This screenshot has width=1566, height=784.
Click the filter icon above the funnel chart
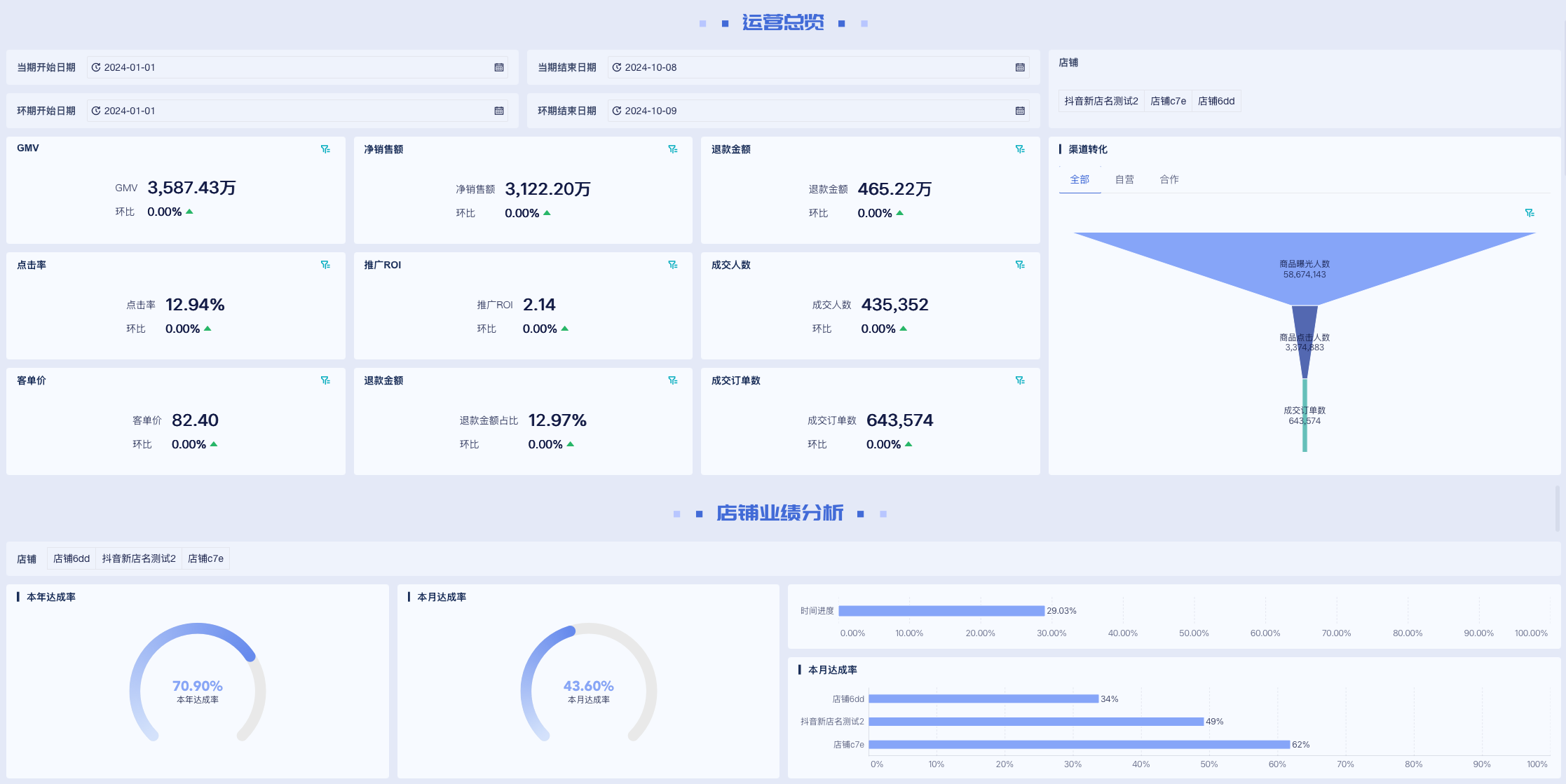[1530, 213]
